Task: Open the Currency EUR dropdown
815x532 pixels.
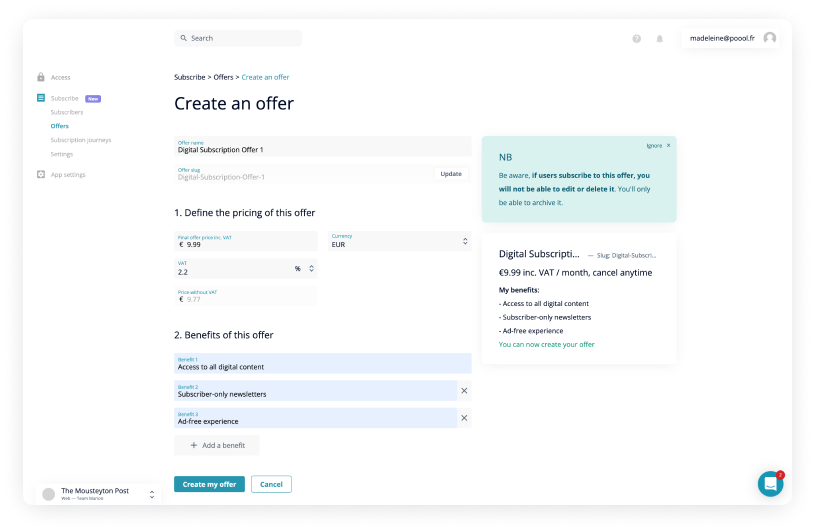Action: point(400,241)
